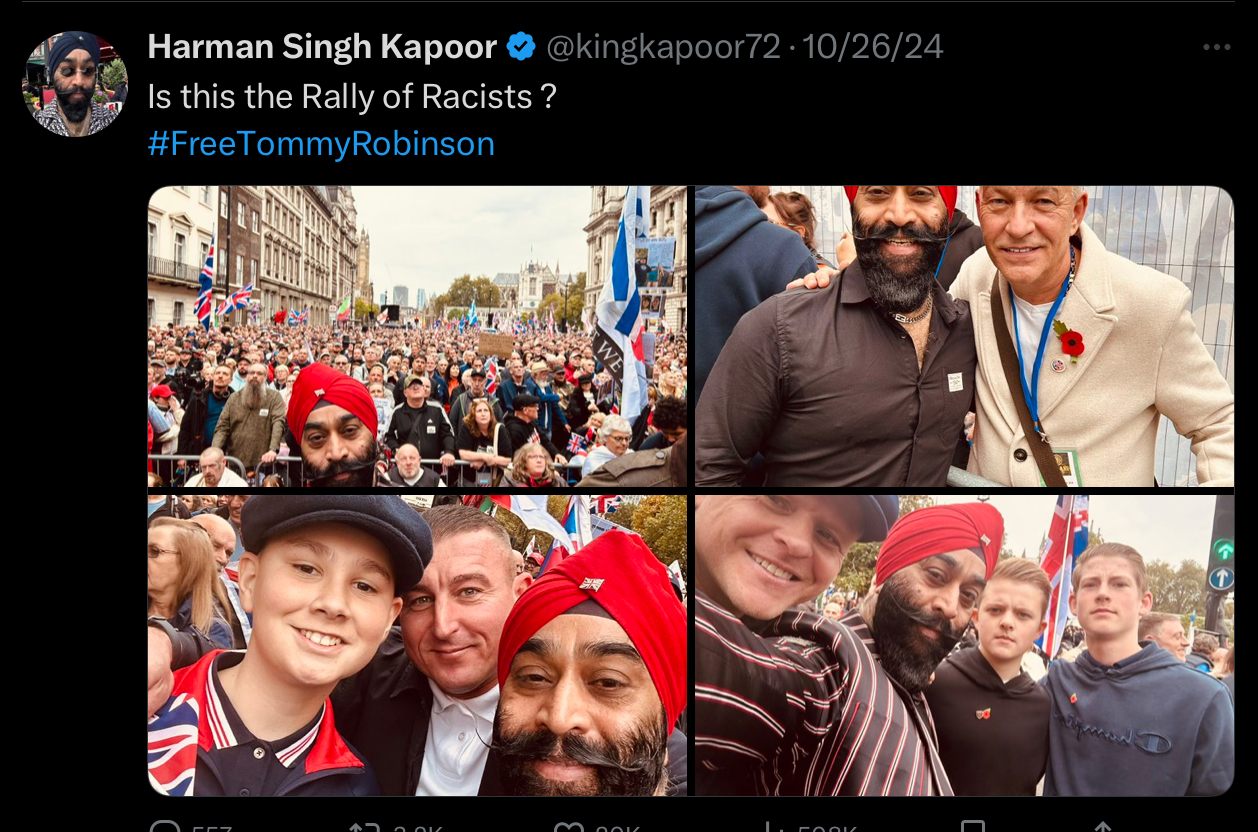Image resolution: width=1258 pixels, height=832 pixels.
Task: Visit the @kingkapoor72 handle link
Action: pyautogui.click(x=663, y=46)
